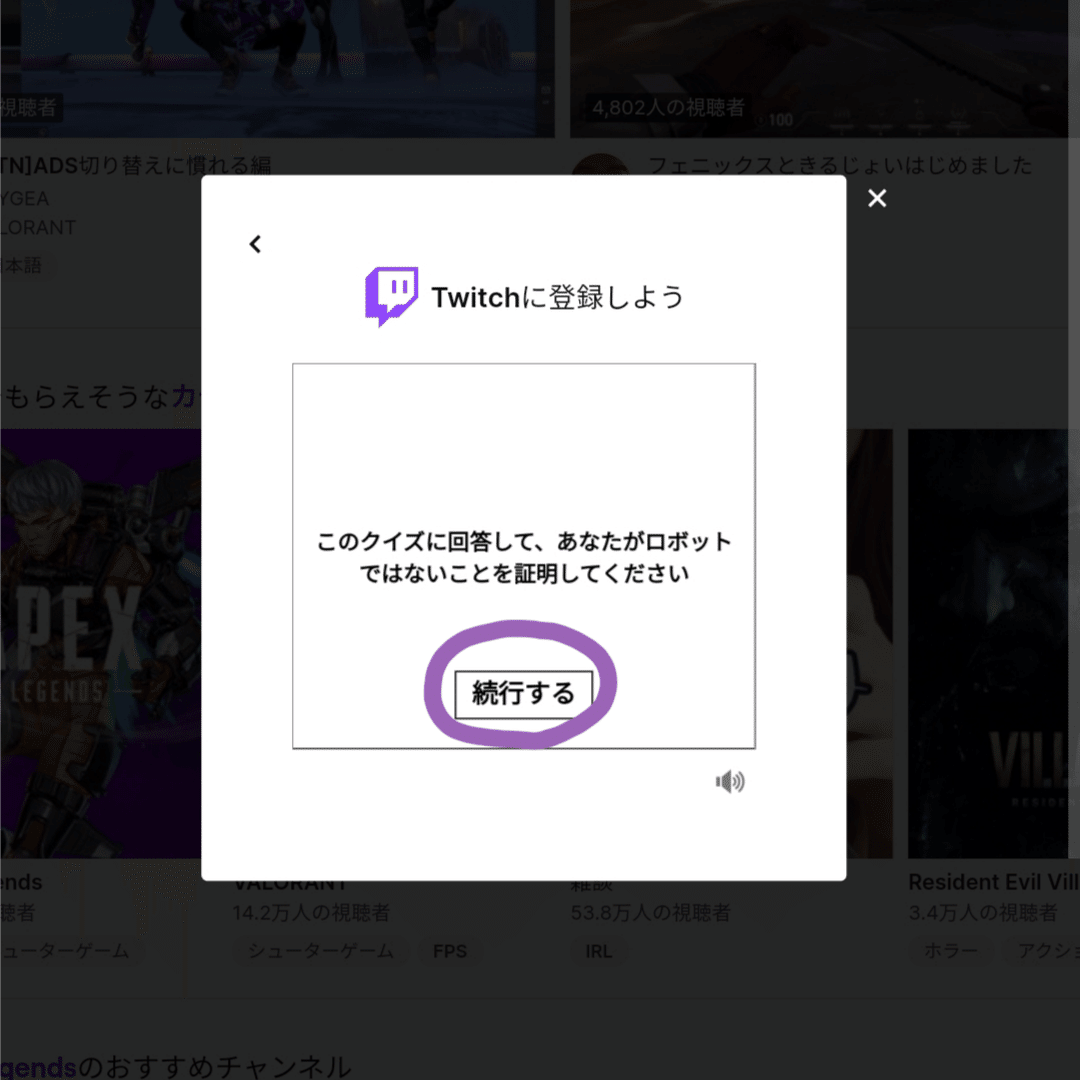Image resolution: width=1080 pixels, height=1080 pixels.
Task: Click the シューターゲーム tag under VALORANT
Action: (320, 951)
